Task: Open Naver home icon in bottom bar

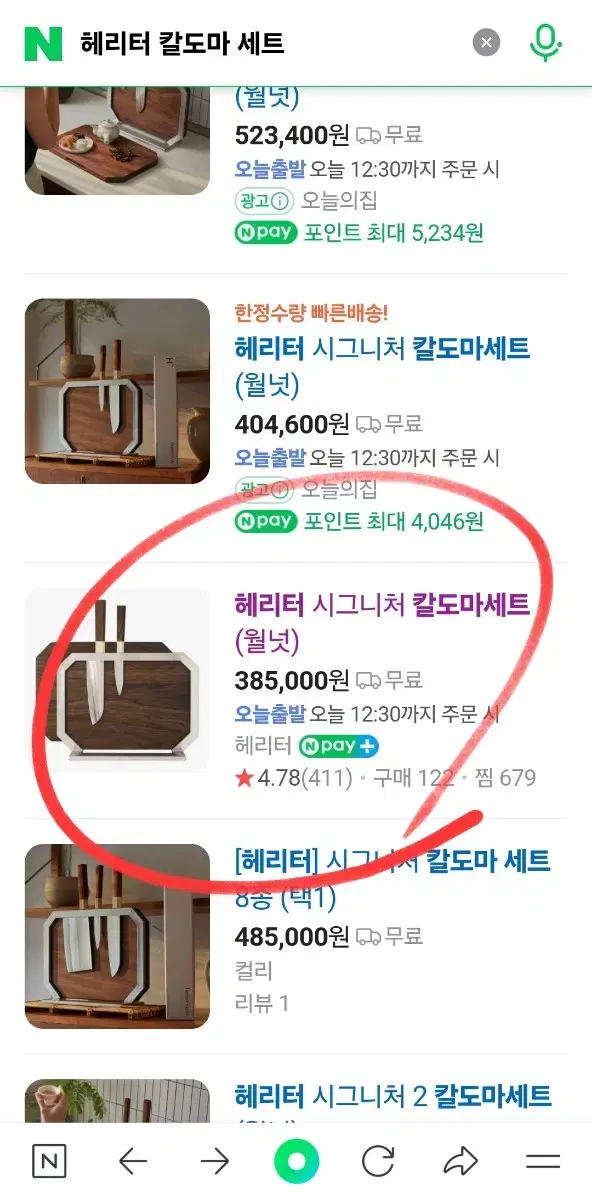Action: (49, 1161)
